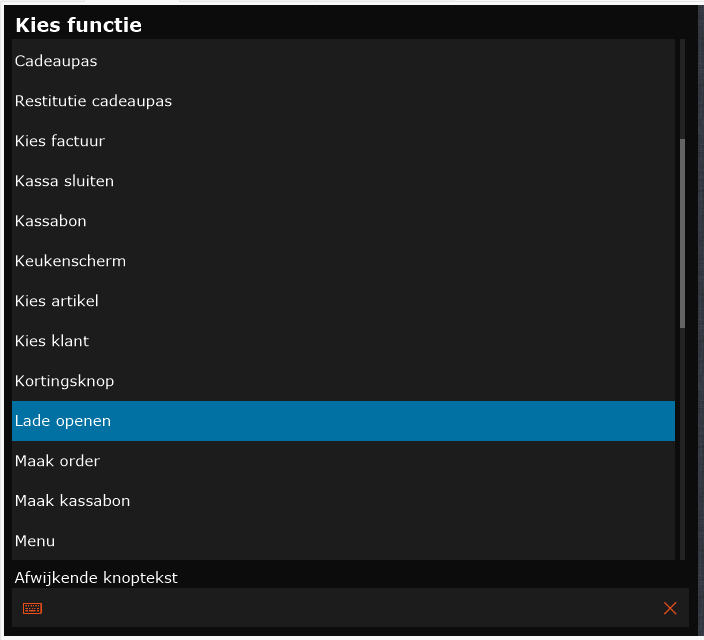Pick the Menu function entry
The width and height of the screenshot is (704, 640).
click(x=343, y=541)
